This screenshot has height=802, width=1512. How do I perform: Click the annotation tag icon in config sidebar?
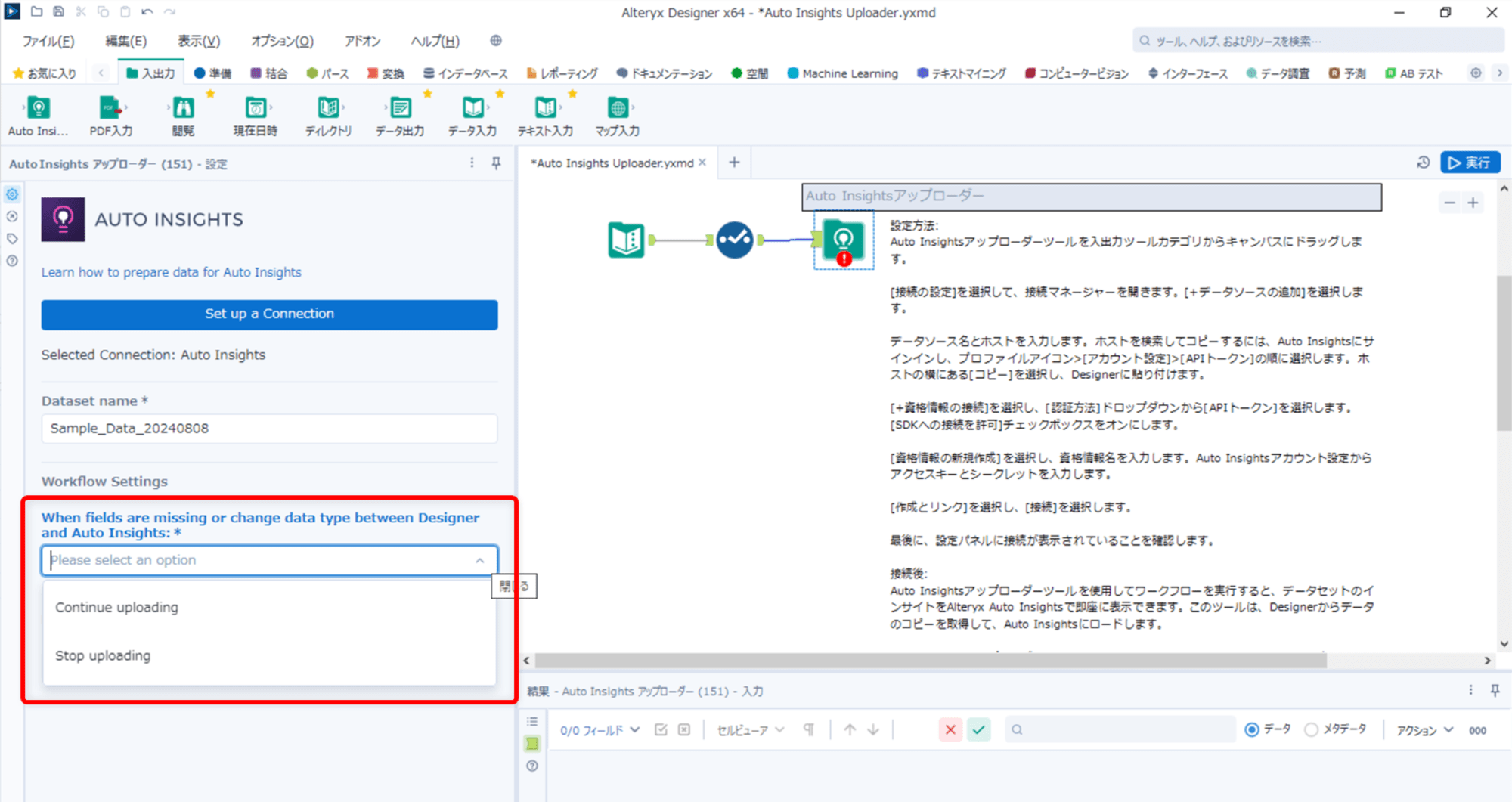[12, 239]
